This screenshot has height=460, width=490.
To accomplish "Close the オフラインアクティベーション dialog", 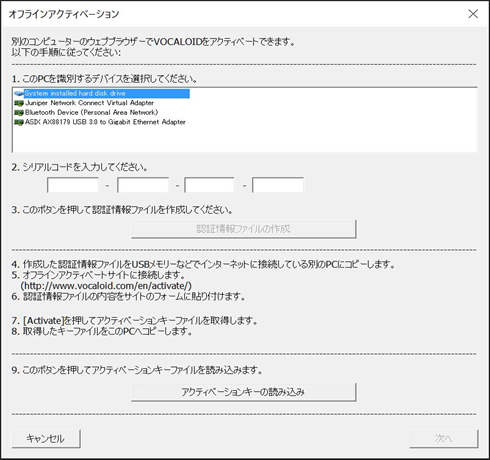I will (x=473, y=14).
